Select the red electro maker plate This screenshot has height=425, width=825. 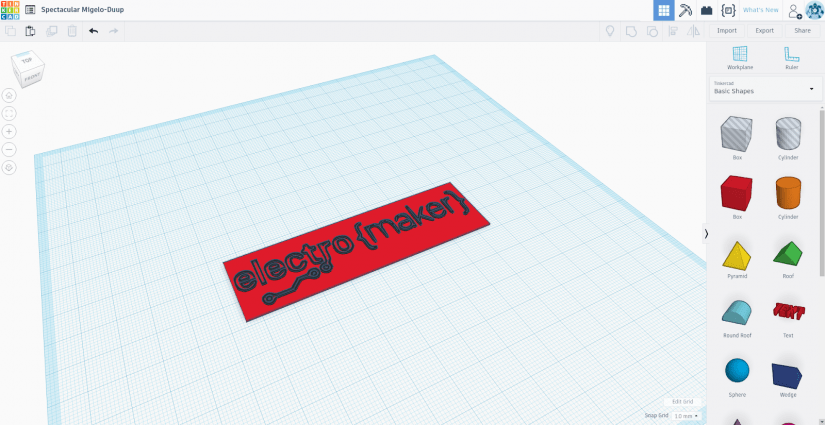(x=357, y=251)
